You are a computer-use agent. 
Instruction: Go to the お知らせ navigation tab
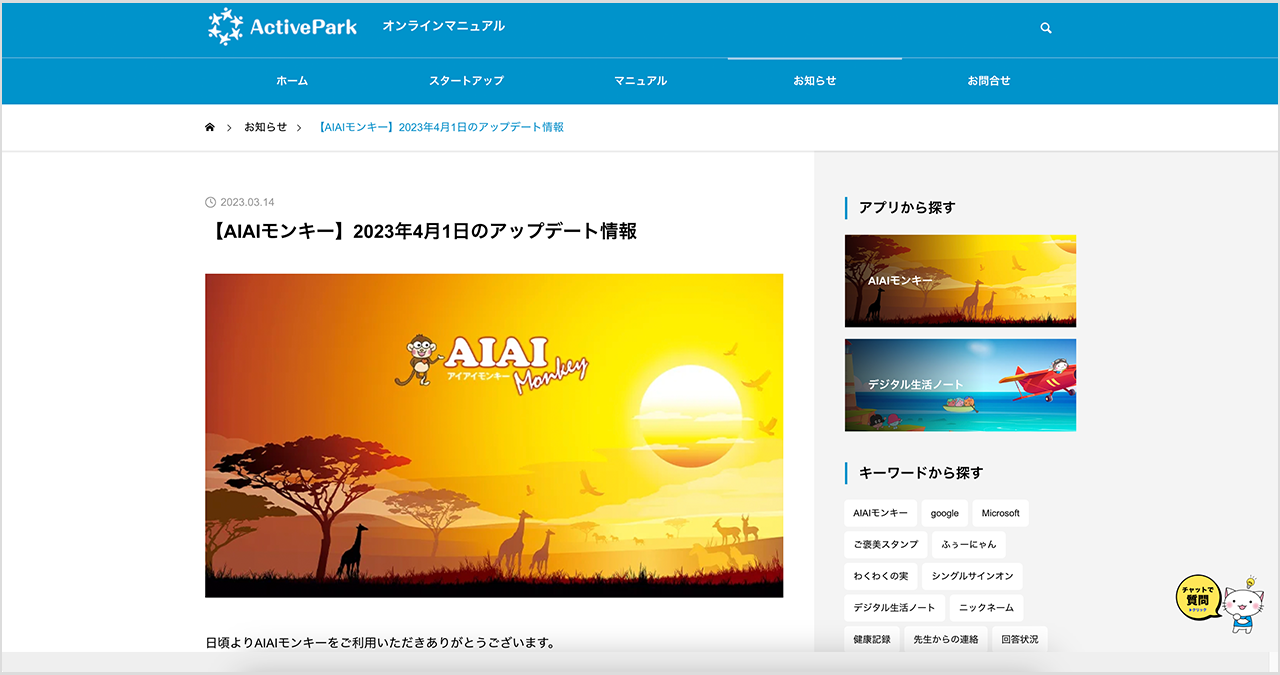(x=814, y=81)
